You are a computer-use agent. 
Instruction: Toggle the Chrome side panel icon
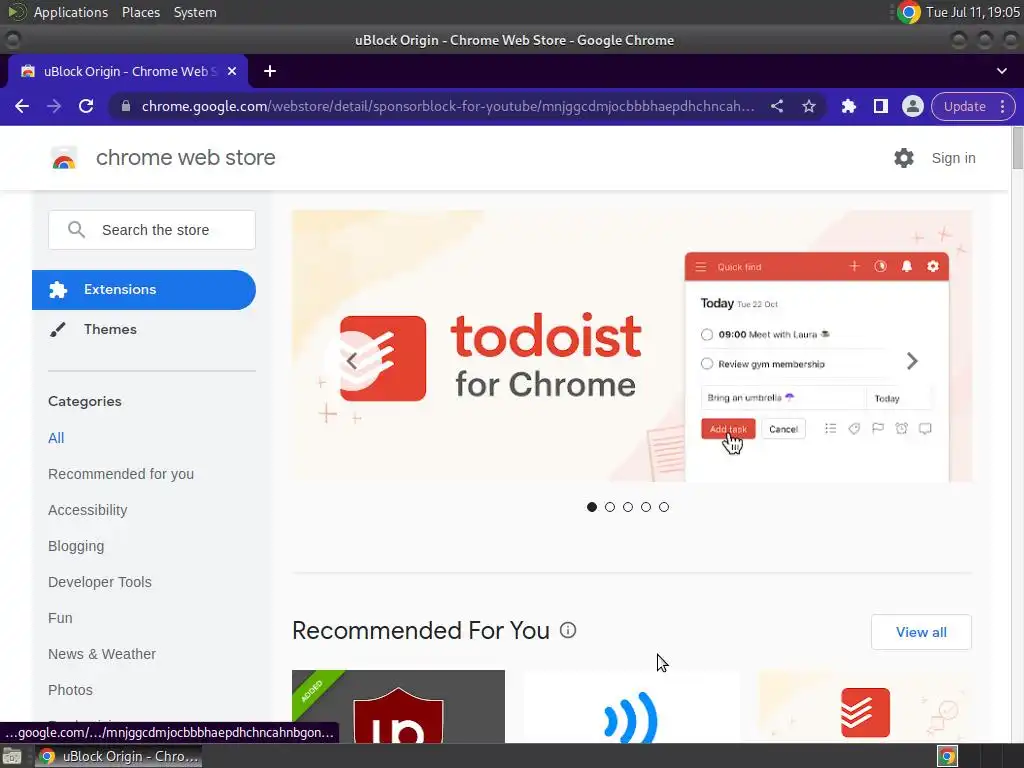tap(881, 106)
